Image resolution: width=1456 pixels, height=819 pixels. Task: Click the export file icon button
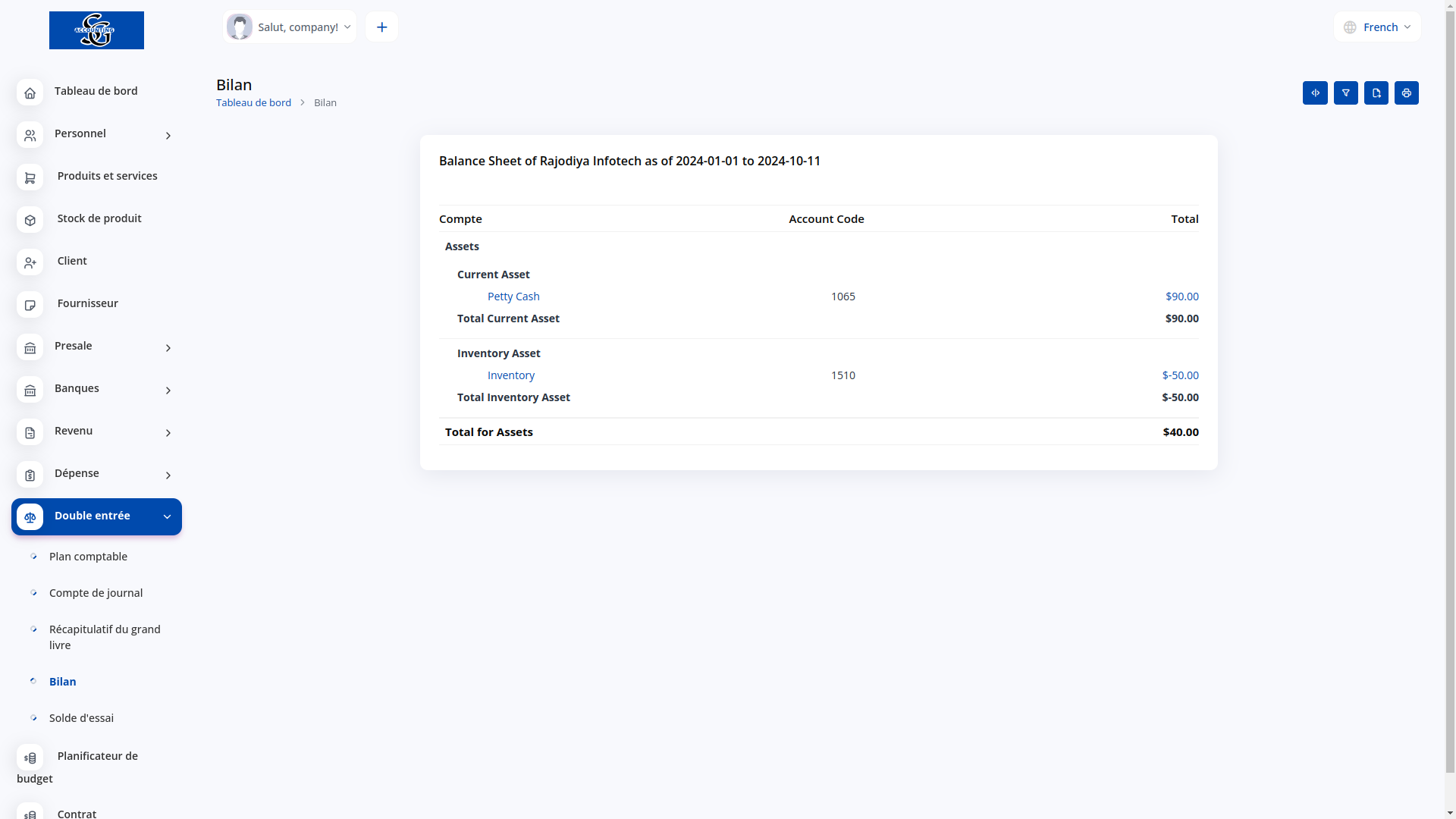[x=1376, y=93]
